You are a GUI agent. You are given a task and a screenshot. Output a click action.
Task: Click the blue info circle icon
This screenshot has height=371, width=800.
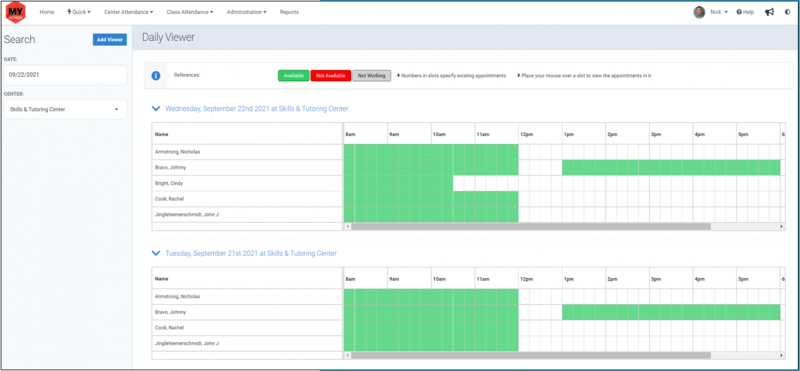pos(156,76)
